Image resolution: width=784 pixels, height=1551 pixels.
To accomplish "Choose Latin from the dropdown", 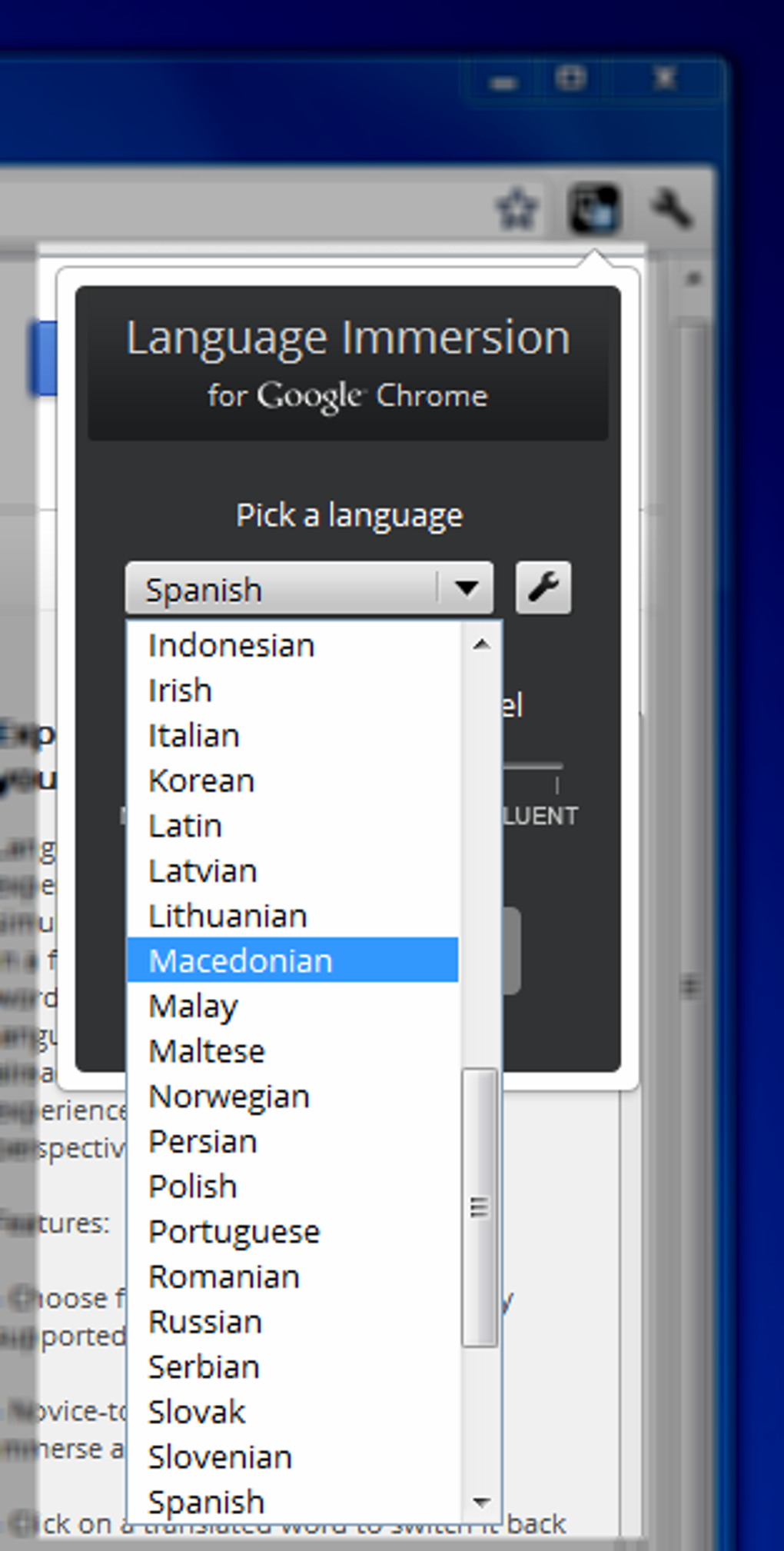I will [185, 826].
